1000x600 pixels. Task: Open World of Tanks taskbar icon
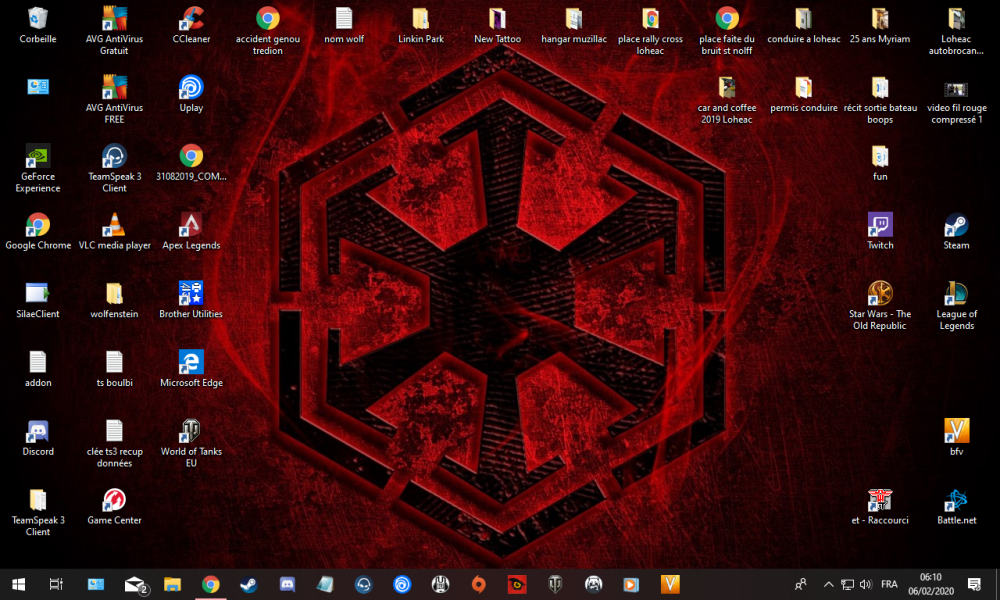click(555, 584)
